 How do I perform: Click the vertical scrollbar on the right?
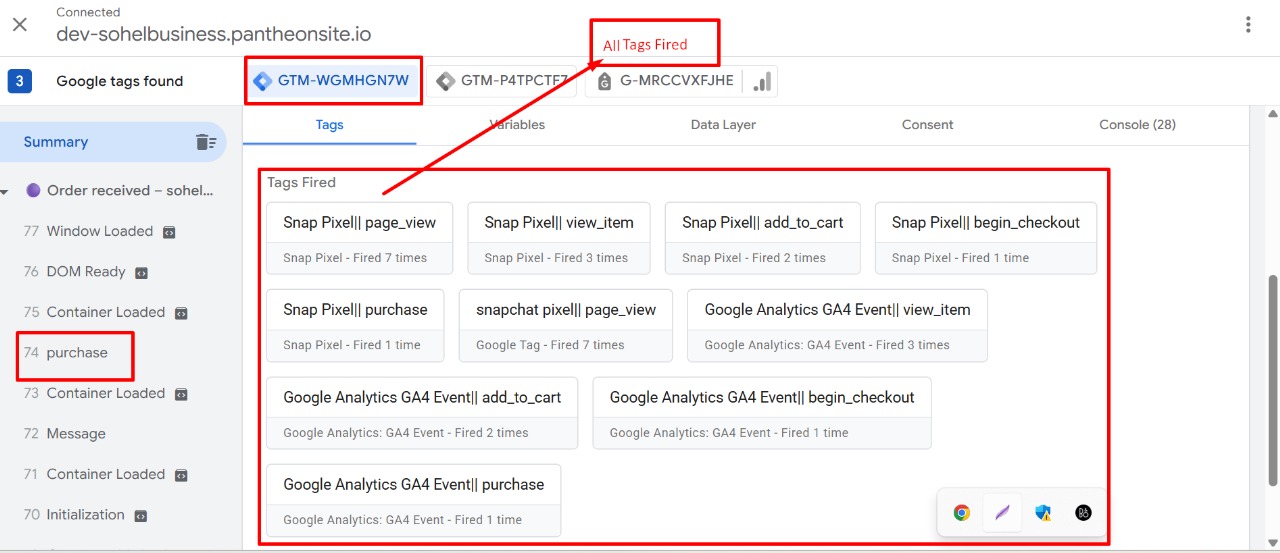(x=1273, y=380)
